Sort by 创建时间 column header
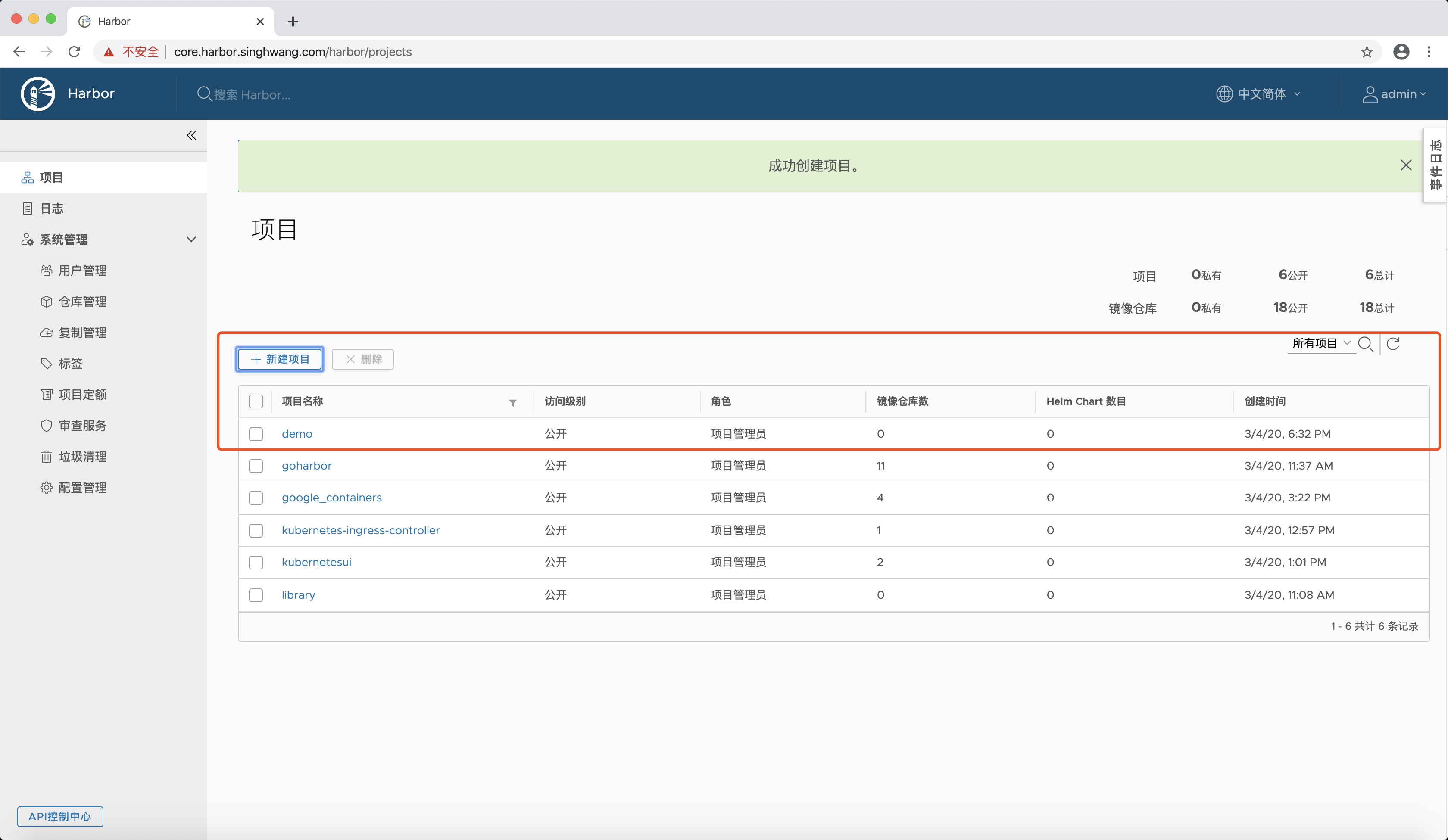This screenshot has width=1448, height=840. click(1265, 401)
